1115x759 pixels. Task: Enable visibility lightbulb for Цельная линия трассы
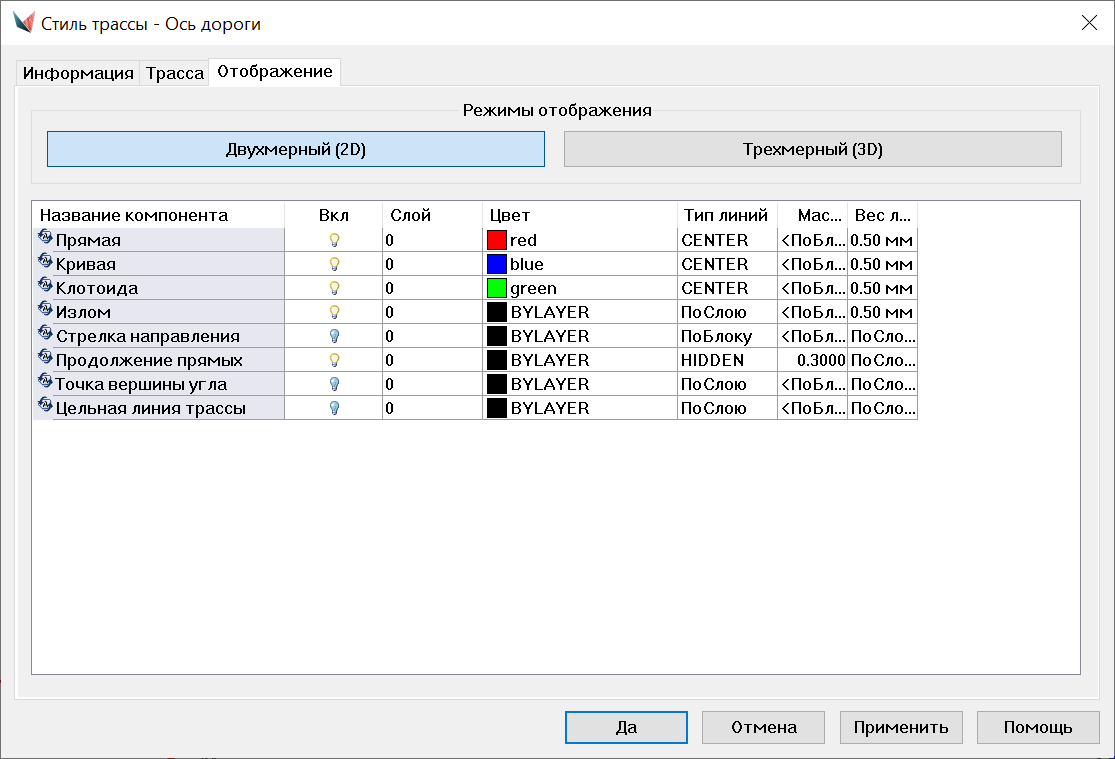334,408
